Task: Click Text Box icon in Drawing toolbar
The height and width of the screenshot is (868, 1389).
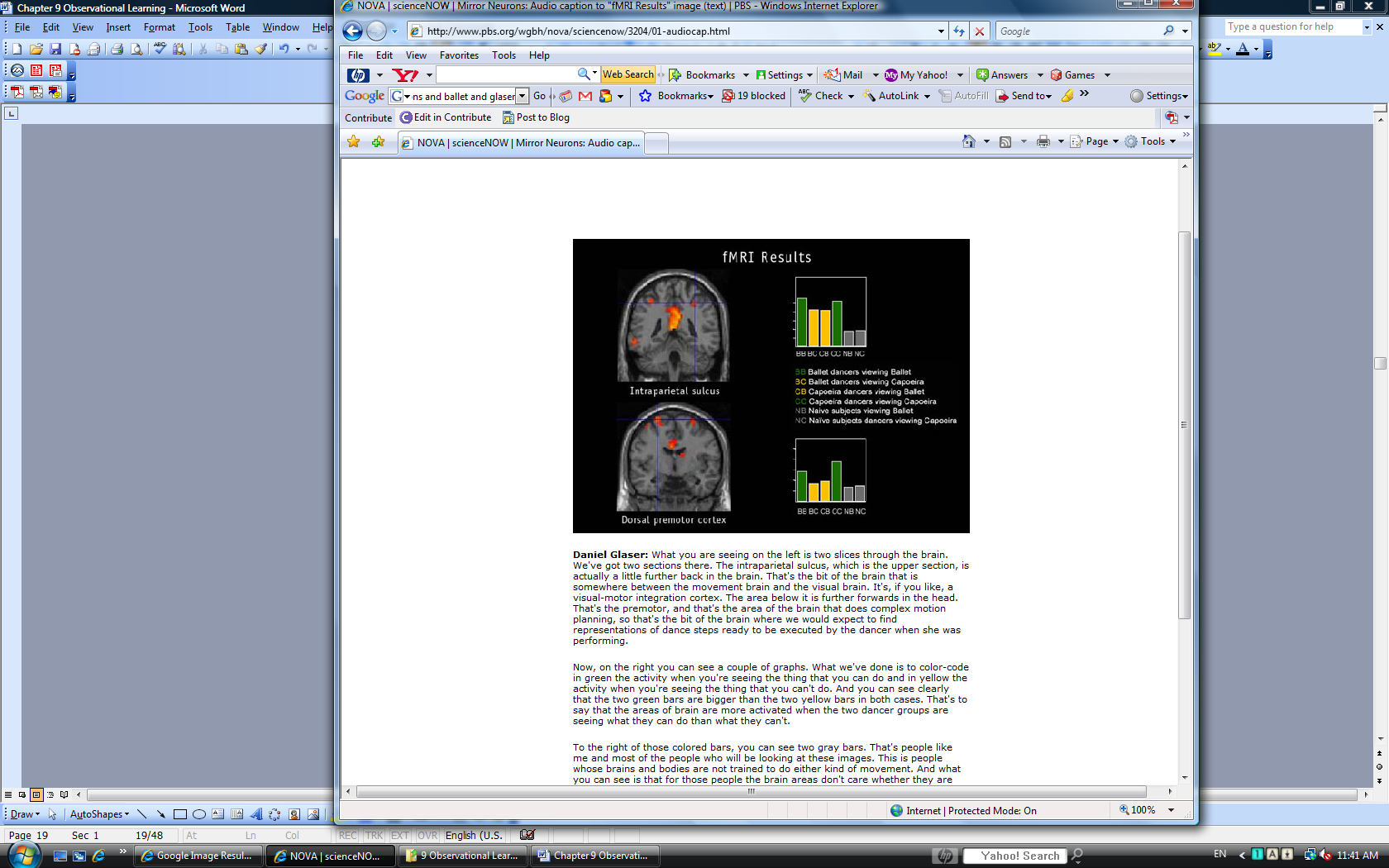Action: pos(217,814)
